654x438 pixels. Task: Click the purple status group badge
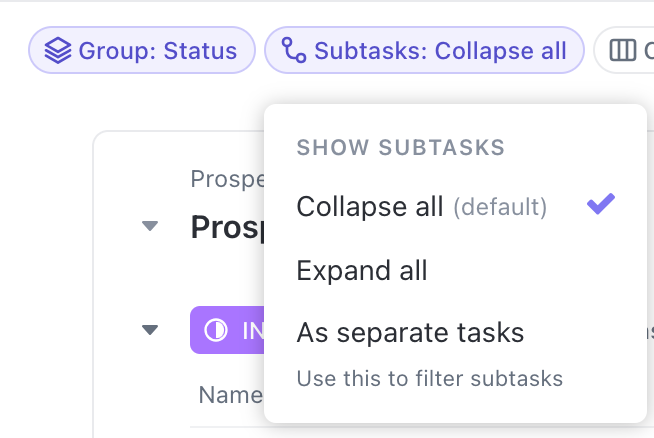click(x=228, y=330)
